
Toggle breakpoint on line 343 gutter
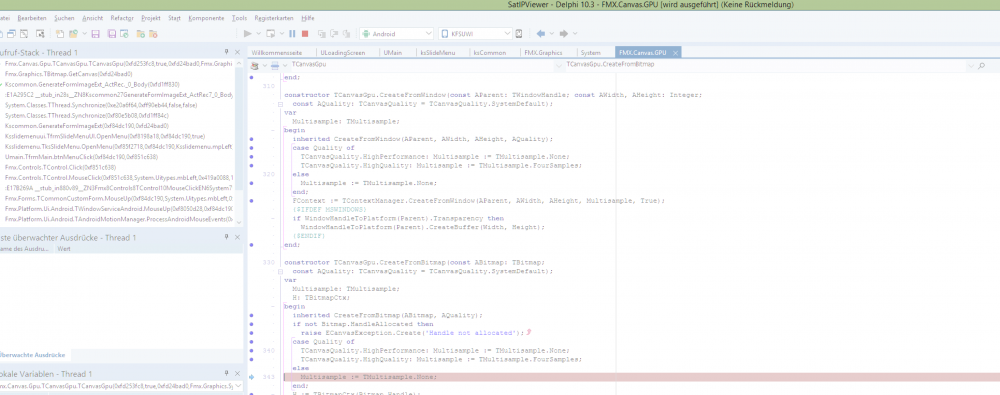point(251,377)
